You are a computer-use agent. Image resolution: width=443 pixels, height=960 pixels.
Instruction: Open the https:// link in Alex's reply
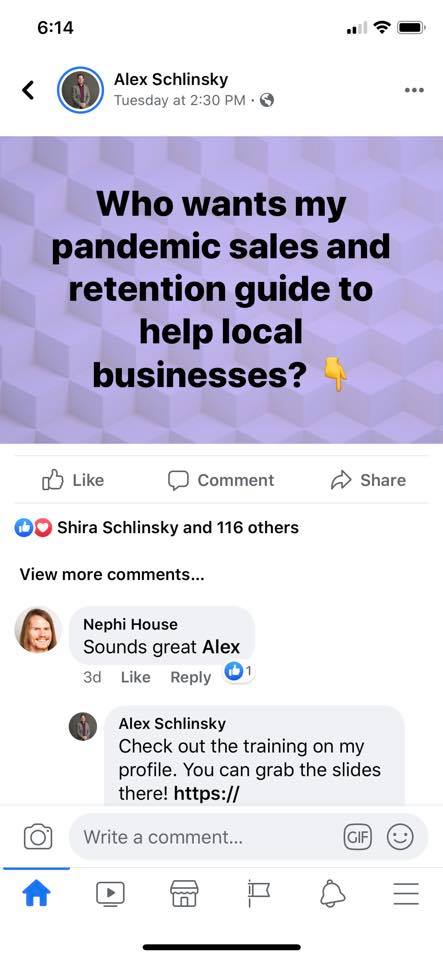click(x=206, y=793)
